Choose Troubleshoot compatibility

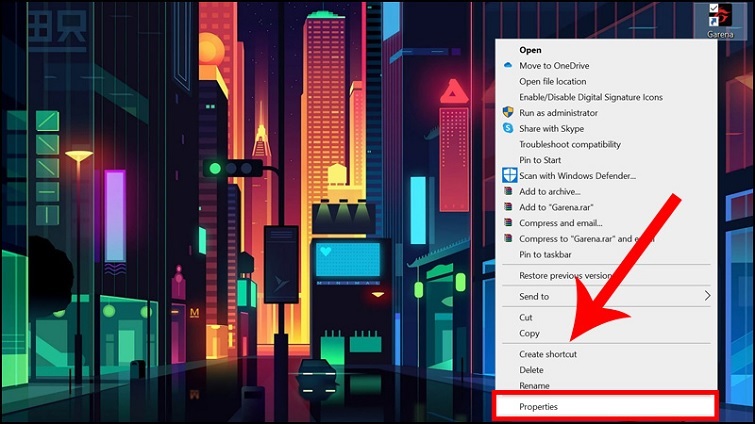point(569,145)
